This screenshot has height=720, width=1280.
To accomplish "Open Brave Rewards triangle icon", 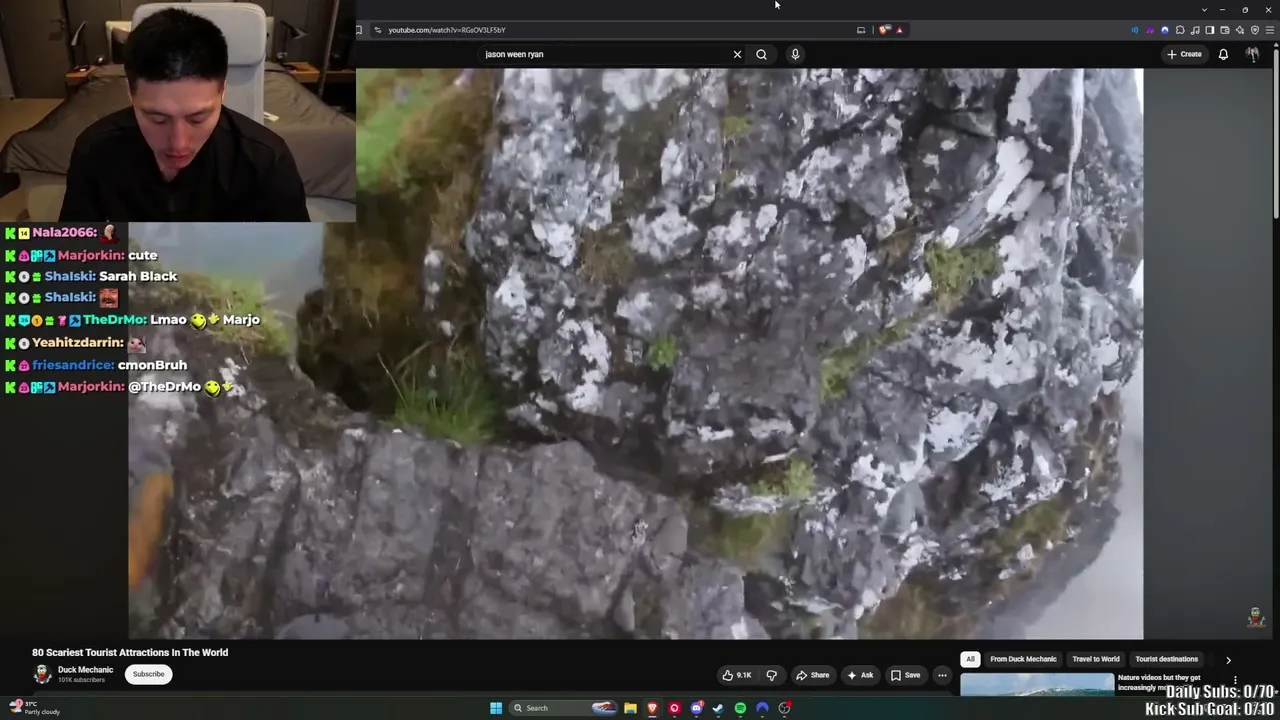I will (x=899, y=30).
